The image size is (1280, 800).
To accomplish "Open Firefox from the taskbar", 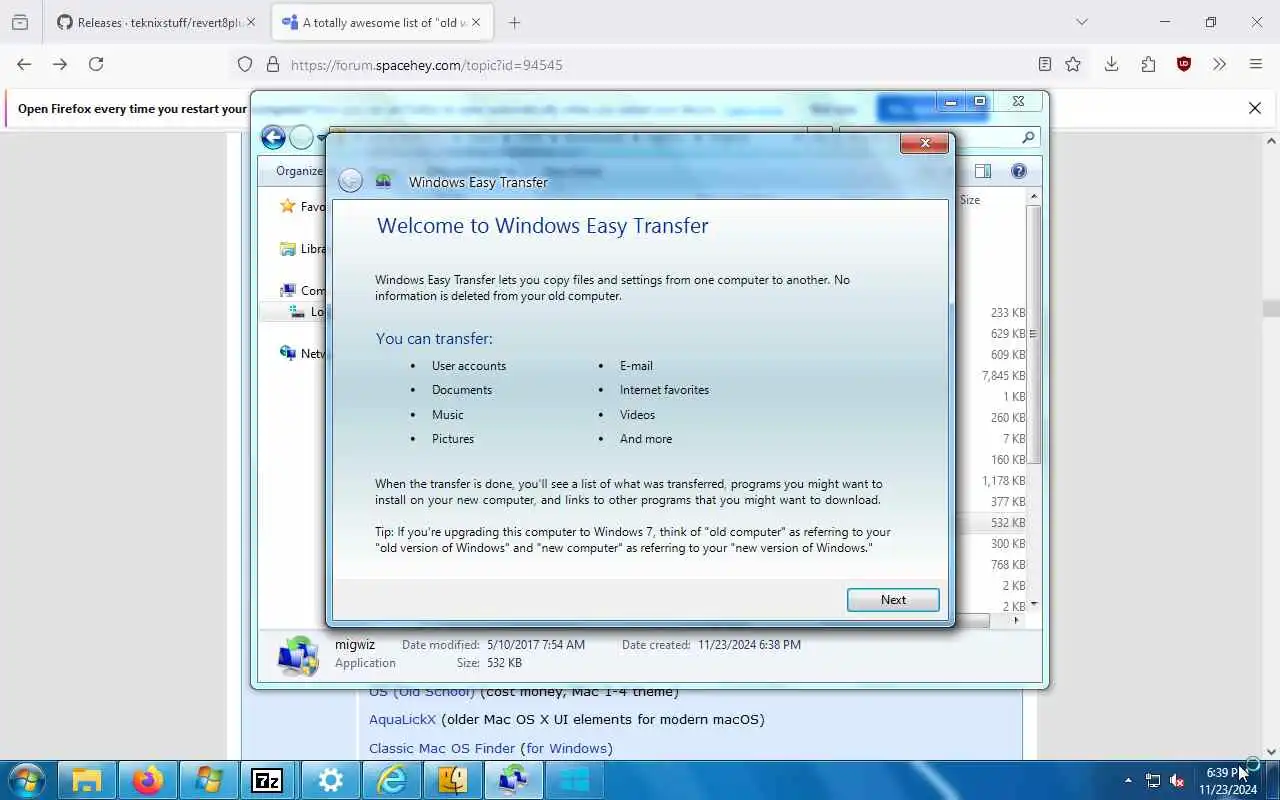I will [x=148, y=780].
